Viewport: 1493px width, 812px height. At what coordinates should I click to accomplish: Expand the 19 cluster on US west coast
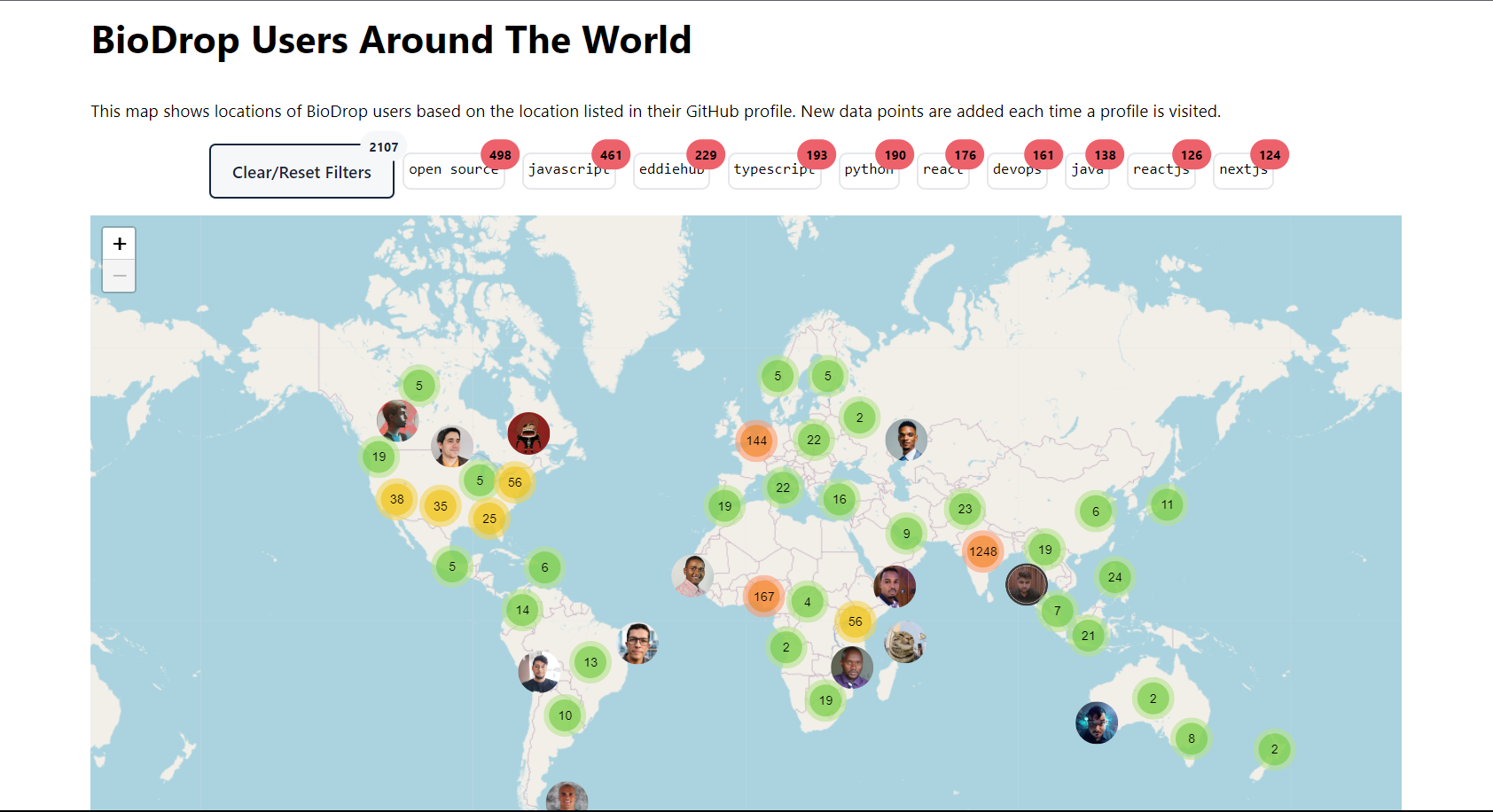[379, 457]
